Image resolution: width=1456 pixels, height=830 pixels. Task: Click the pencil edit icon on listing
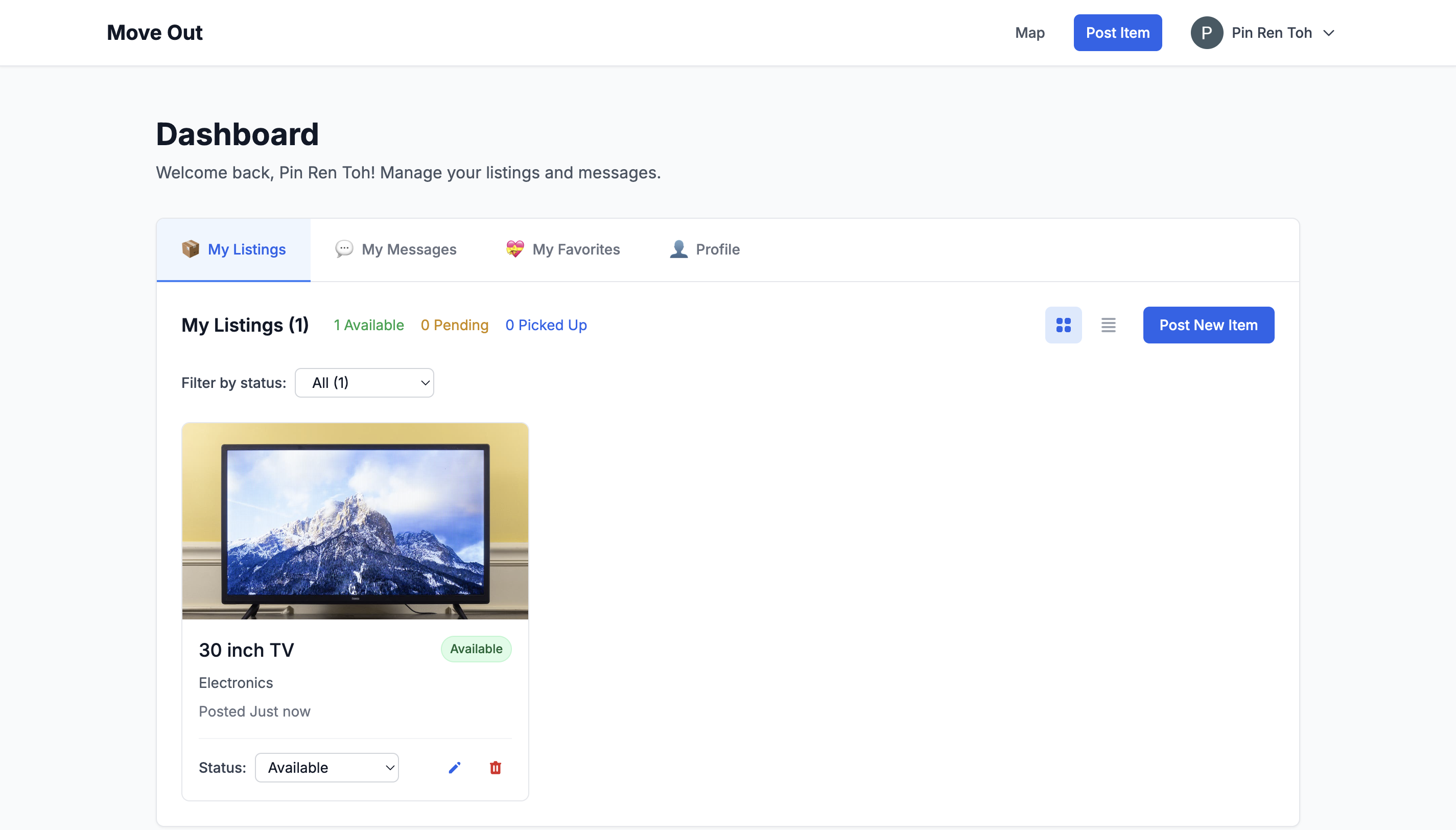coord(454,768)
